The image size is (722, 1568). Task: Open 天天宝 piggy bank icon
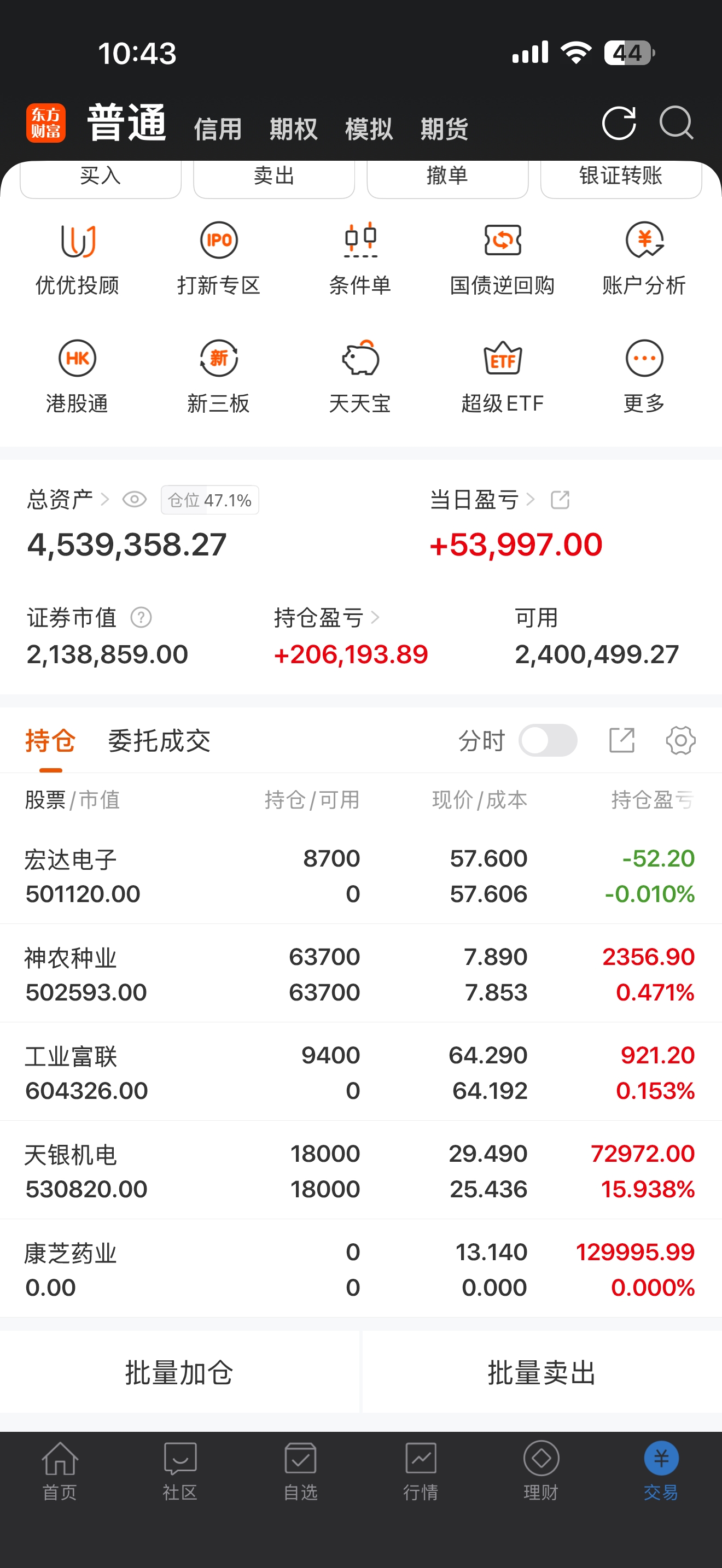[x=360, y=359]
